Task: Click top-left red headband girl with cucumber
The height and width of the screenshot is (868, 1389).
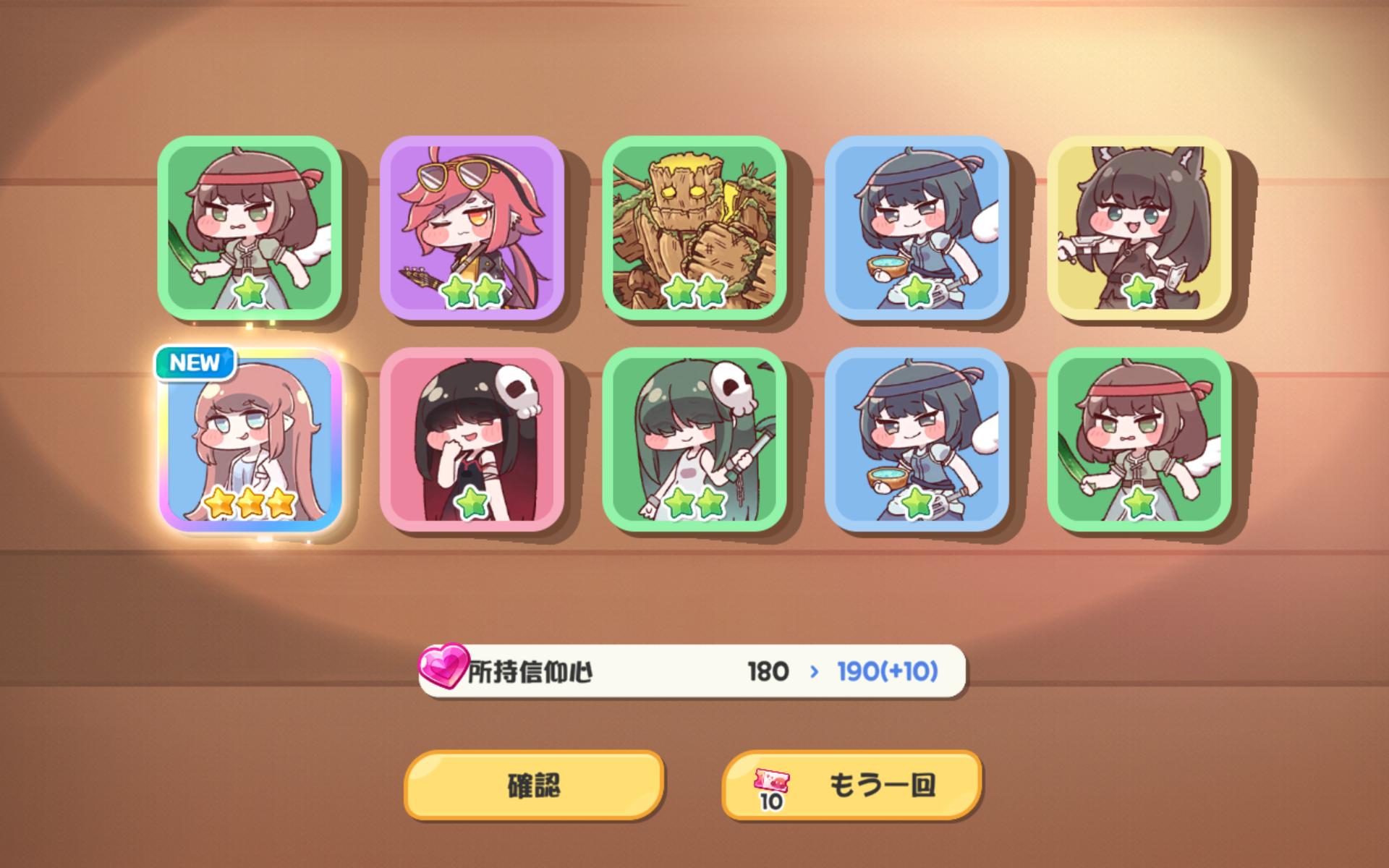Action: [x=250, y=228]
